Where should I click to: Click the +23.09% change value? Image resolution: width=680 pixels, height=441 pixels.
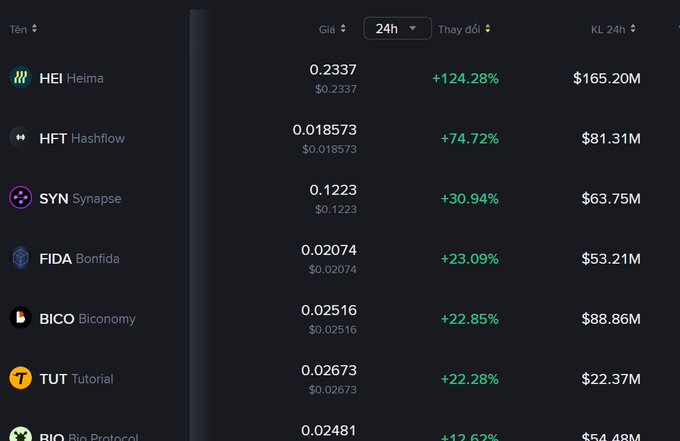tap(470, 259)
